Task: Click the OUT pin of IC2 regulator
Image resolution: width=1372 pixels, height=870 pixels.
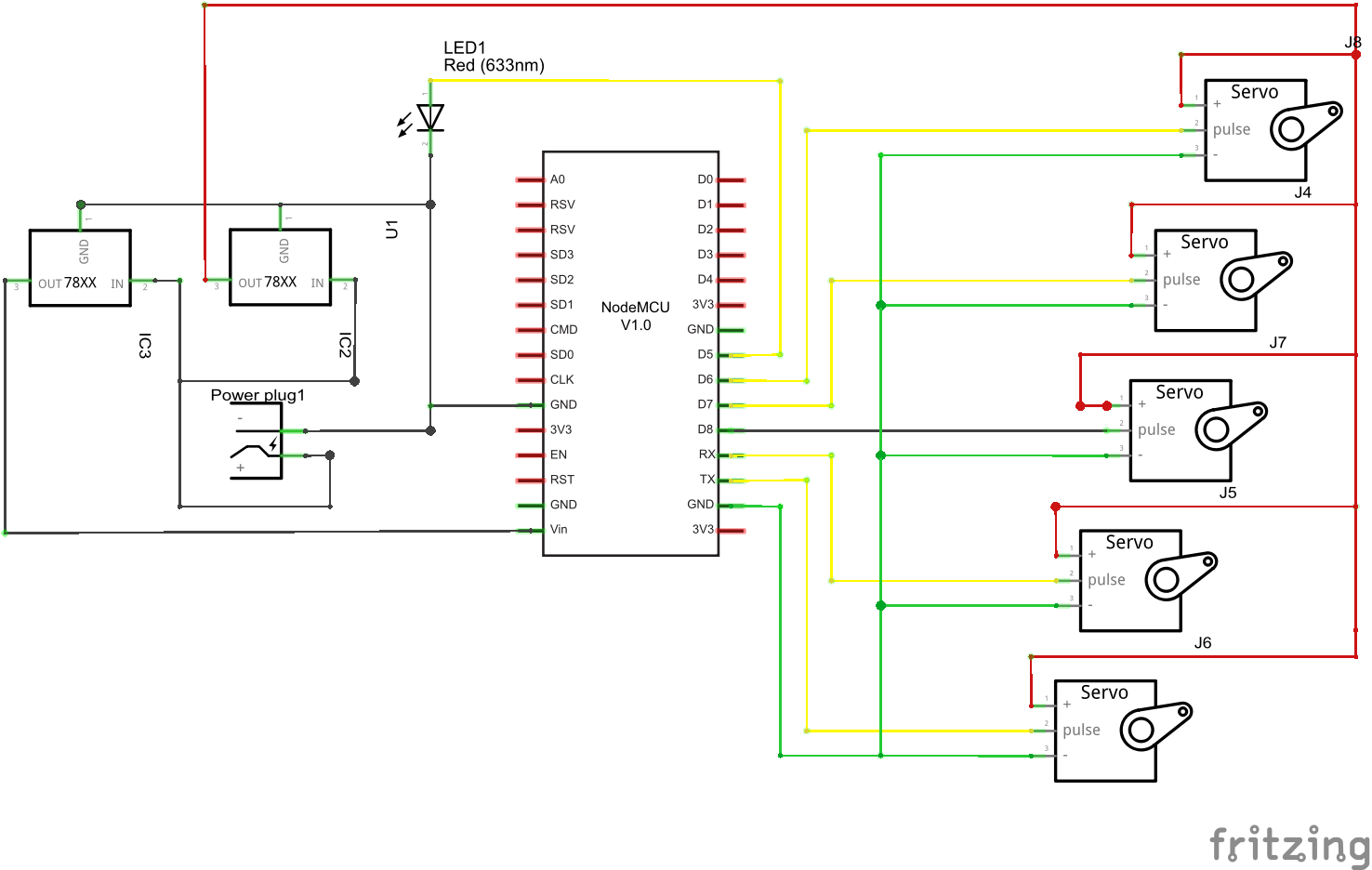Action: pyautogui.click(x=218, y=280)
